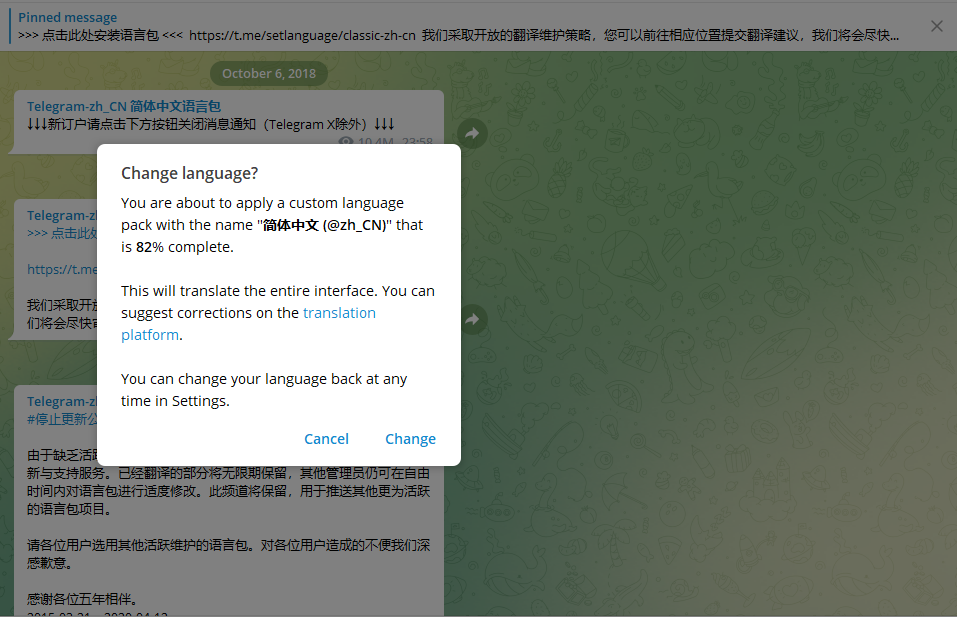Click share arrow beside the second channel post

pyautogui.click(x=473, y=319)
